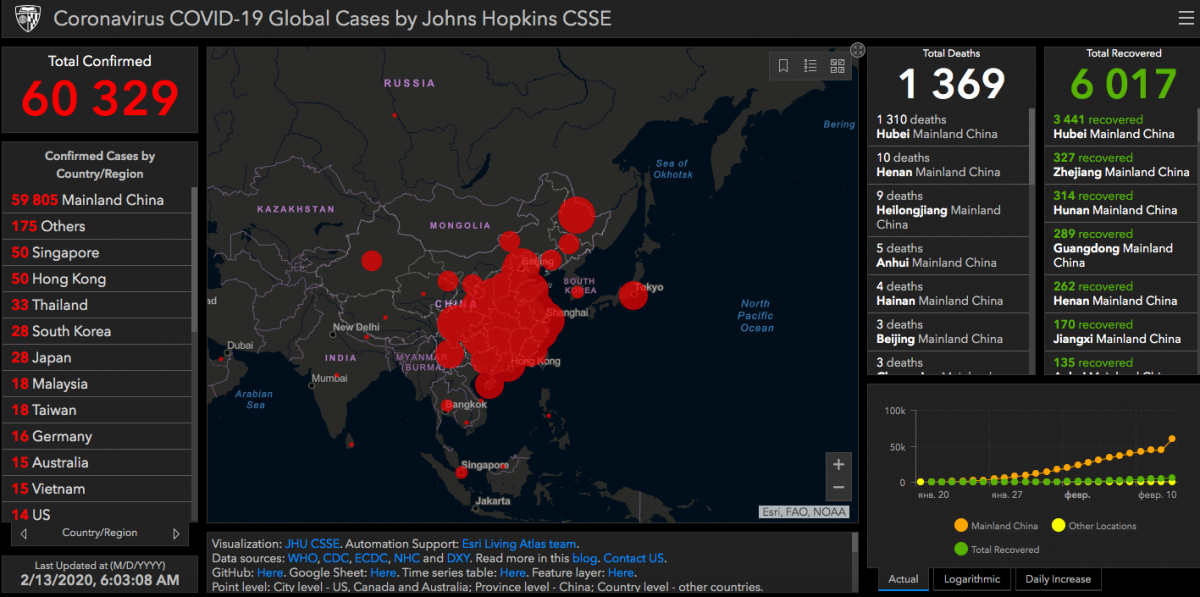Viewport: 1200px width, 597px height.
Task: Select '18 Malaysia' row
Action: (x=98, y=384)
